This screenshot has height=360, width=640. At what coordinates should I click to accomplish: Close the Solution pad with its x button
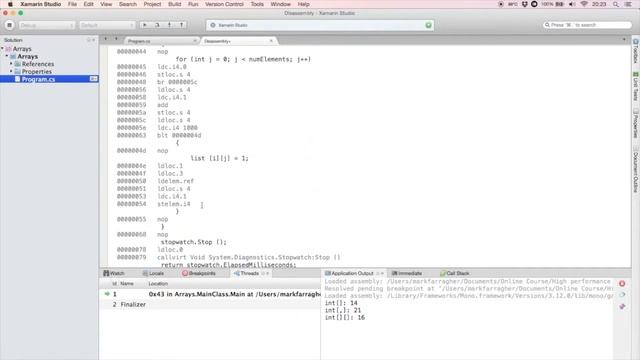tap(93, 40)
